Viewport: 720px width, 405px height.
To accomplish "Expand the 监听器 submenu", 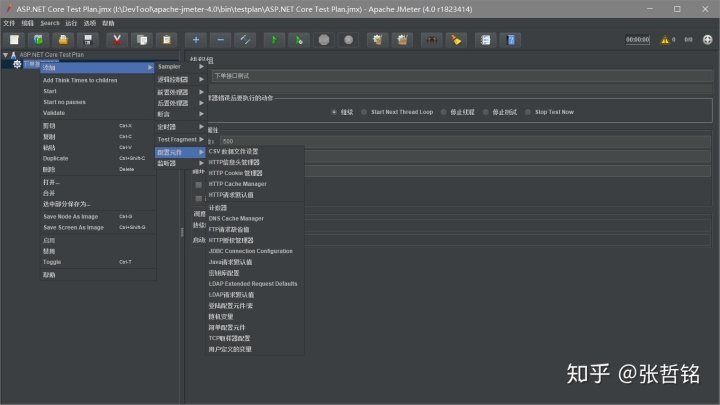I will (180, 163).
